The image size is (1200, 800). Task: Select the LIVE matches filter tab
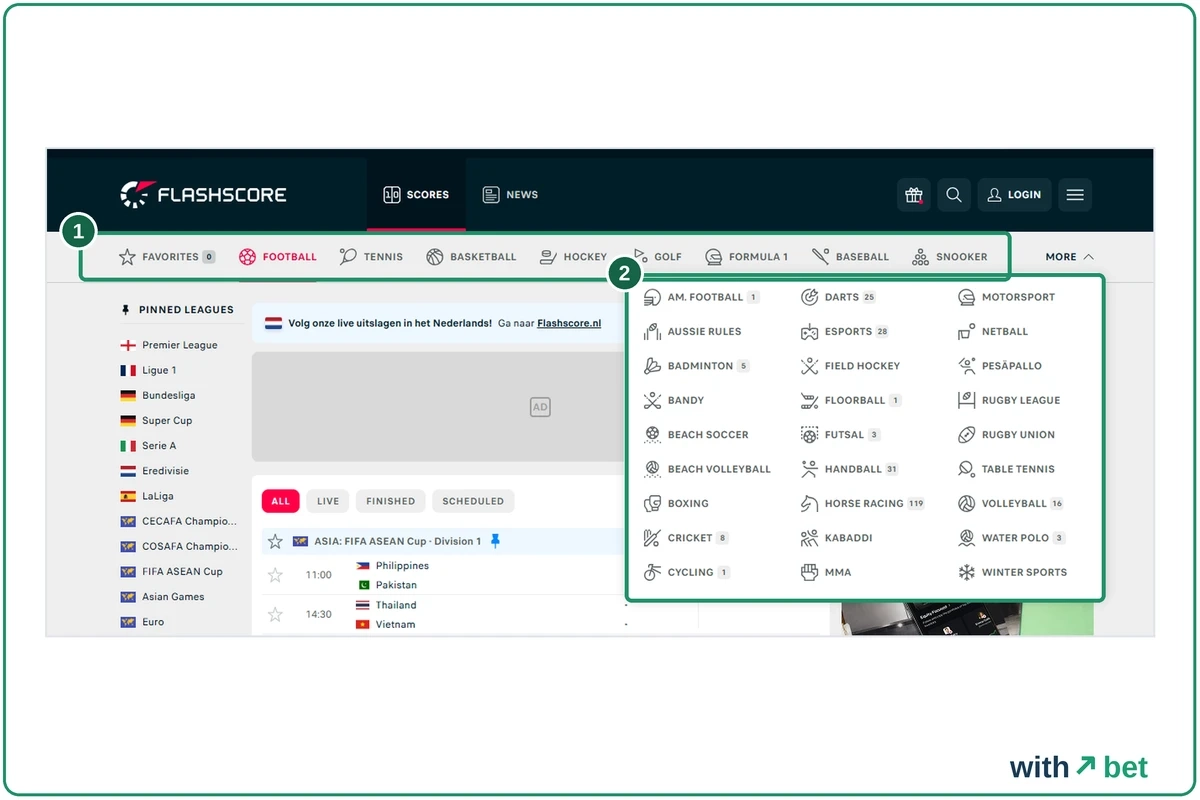pos(328,501)
